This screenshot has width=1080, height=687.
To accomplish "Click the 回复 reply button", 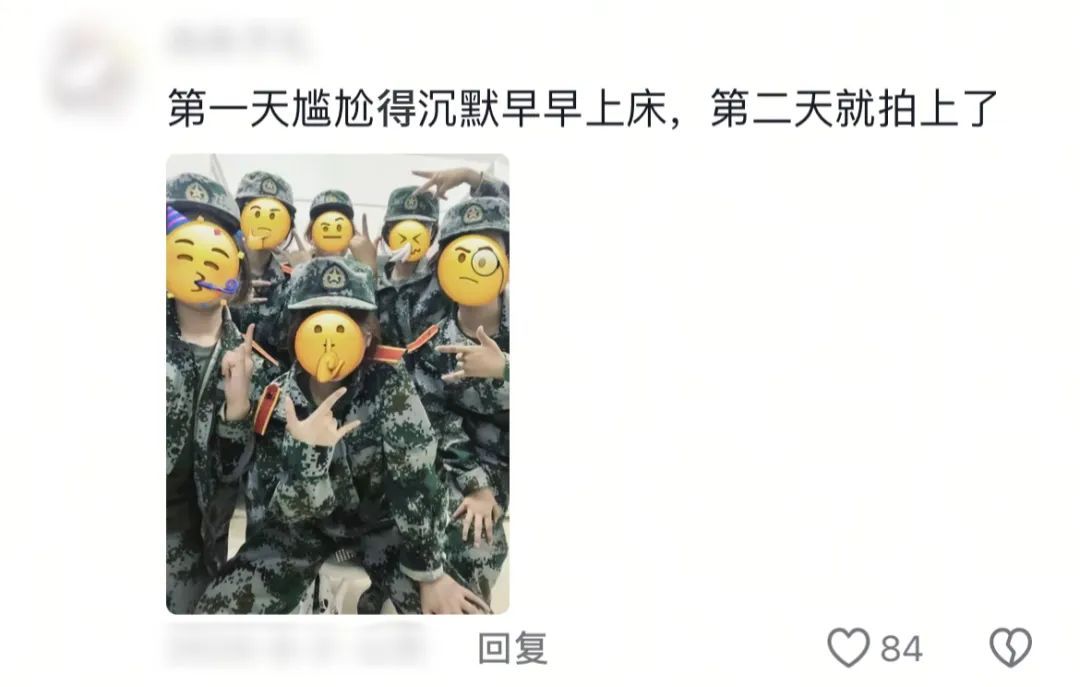I will pyautogui.click(x=513, y=649).
